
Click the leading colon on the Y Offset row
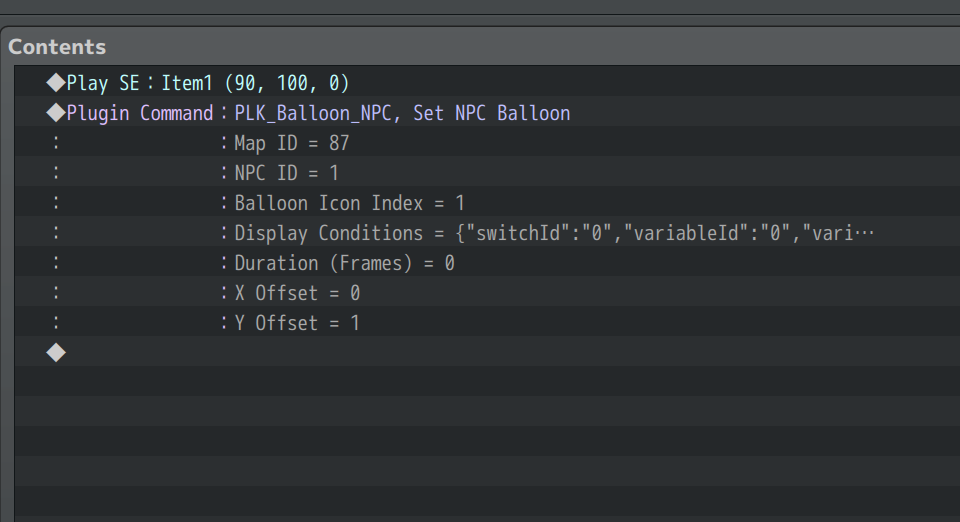point(56,323)
